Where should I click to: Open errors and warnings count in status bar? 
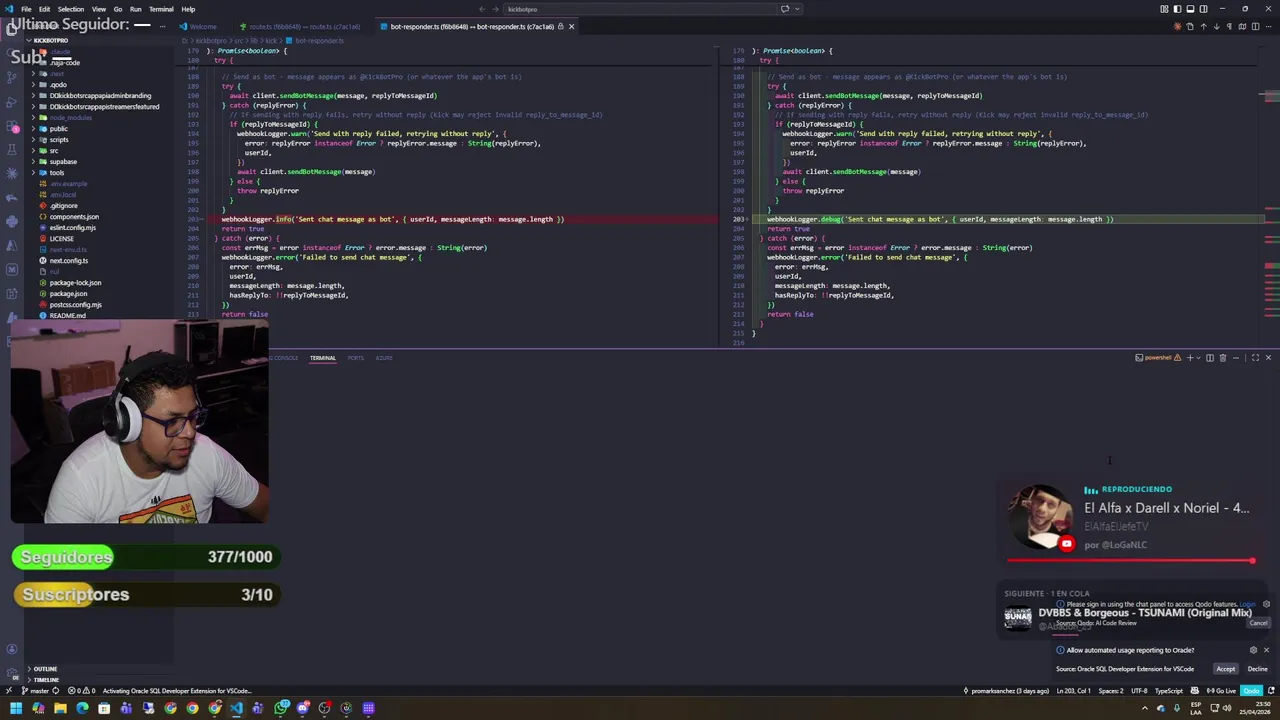pyautogui.click(x=81, y=691)
